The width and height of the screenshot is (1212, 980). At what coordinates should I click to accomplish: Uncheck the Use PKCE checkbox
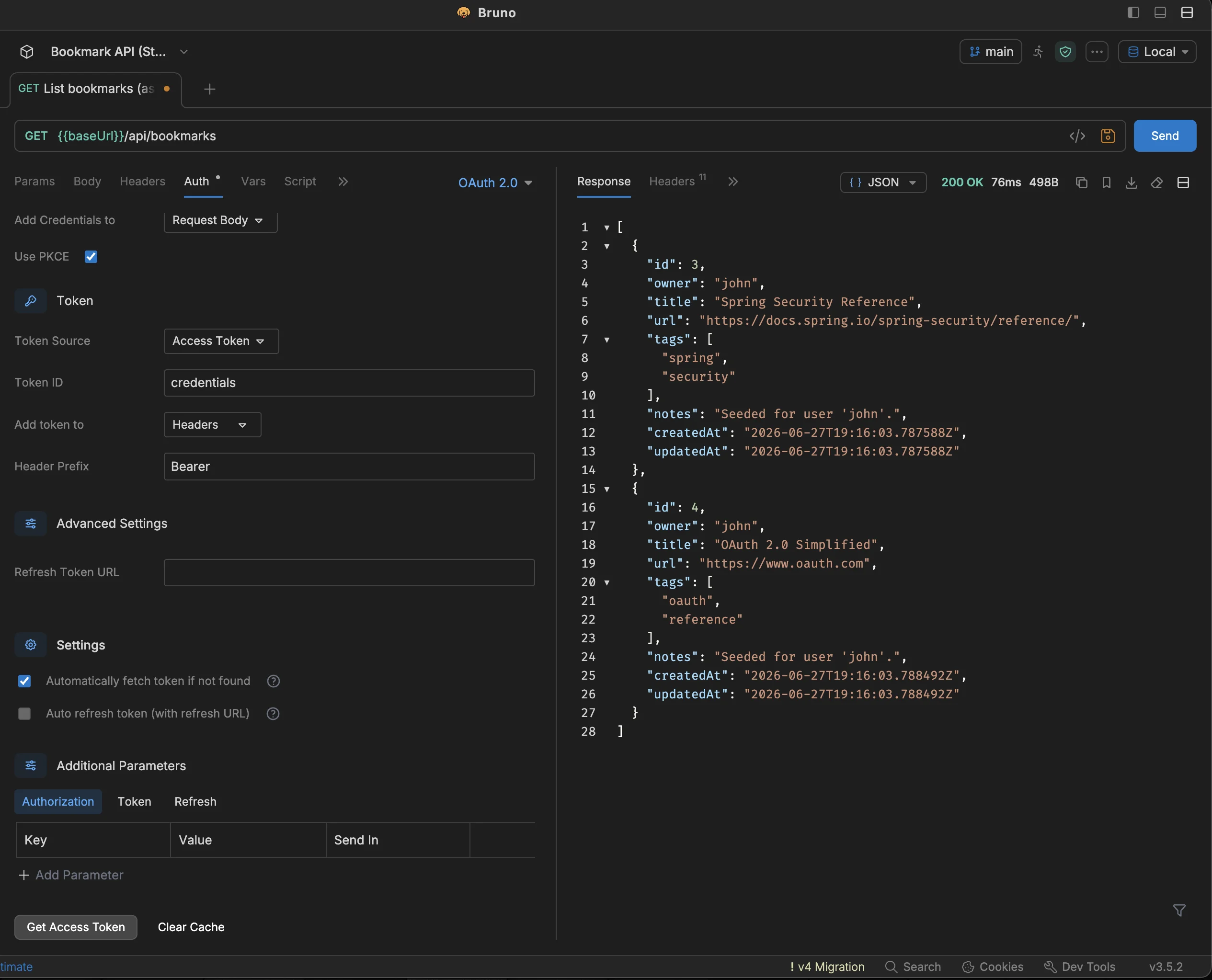91,257
